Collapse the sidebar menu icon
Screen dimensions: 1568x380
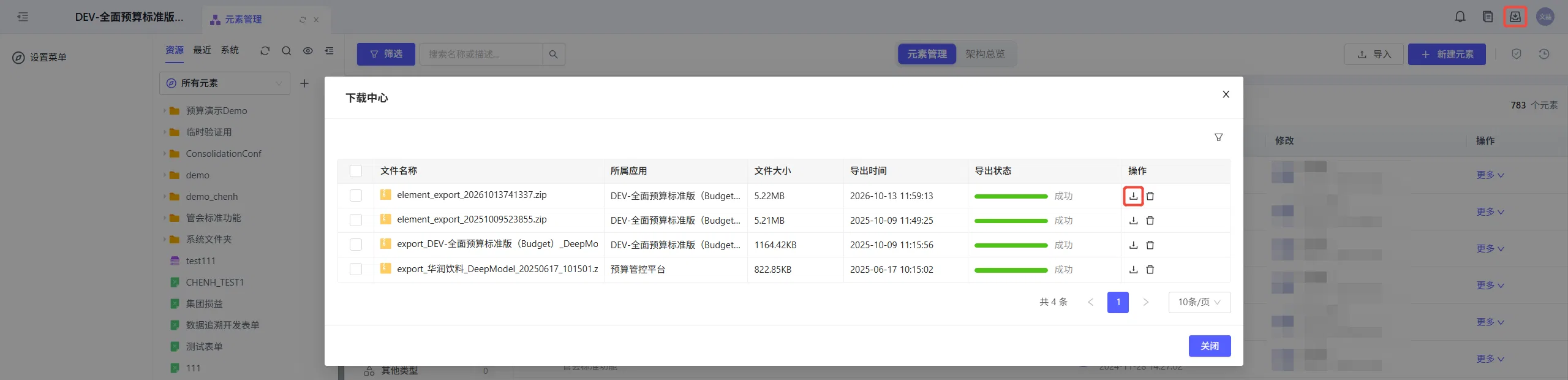(23, 17)
